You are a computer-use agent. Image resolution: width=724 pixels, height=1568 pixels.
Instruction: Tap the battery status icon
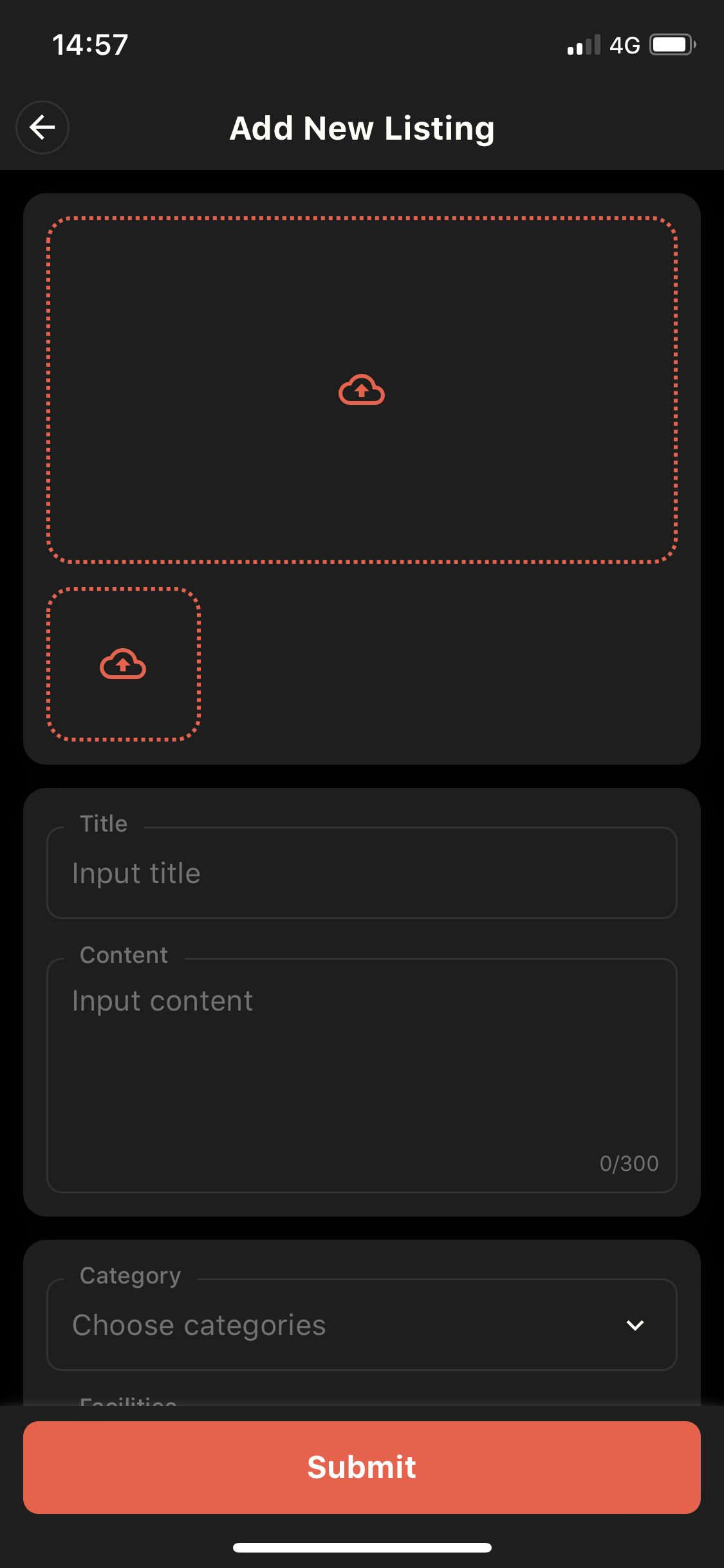(x=673, y=45)
